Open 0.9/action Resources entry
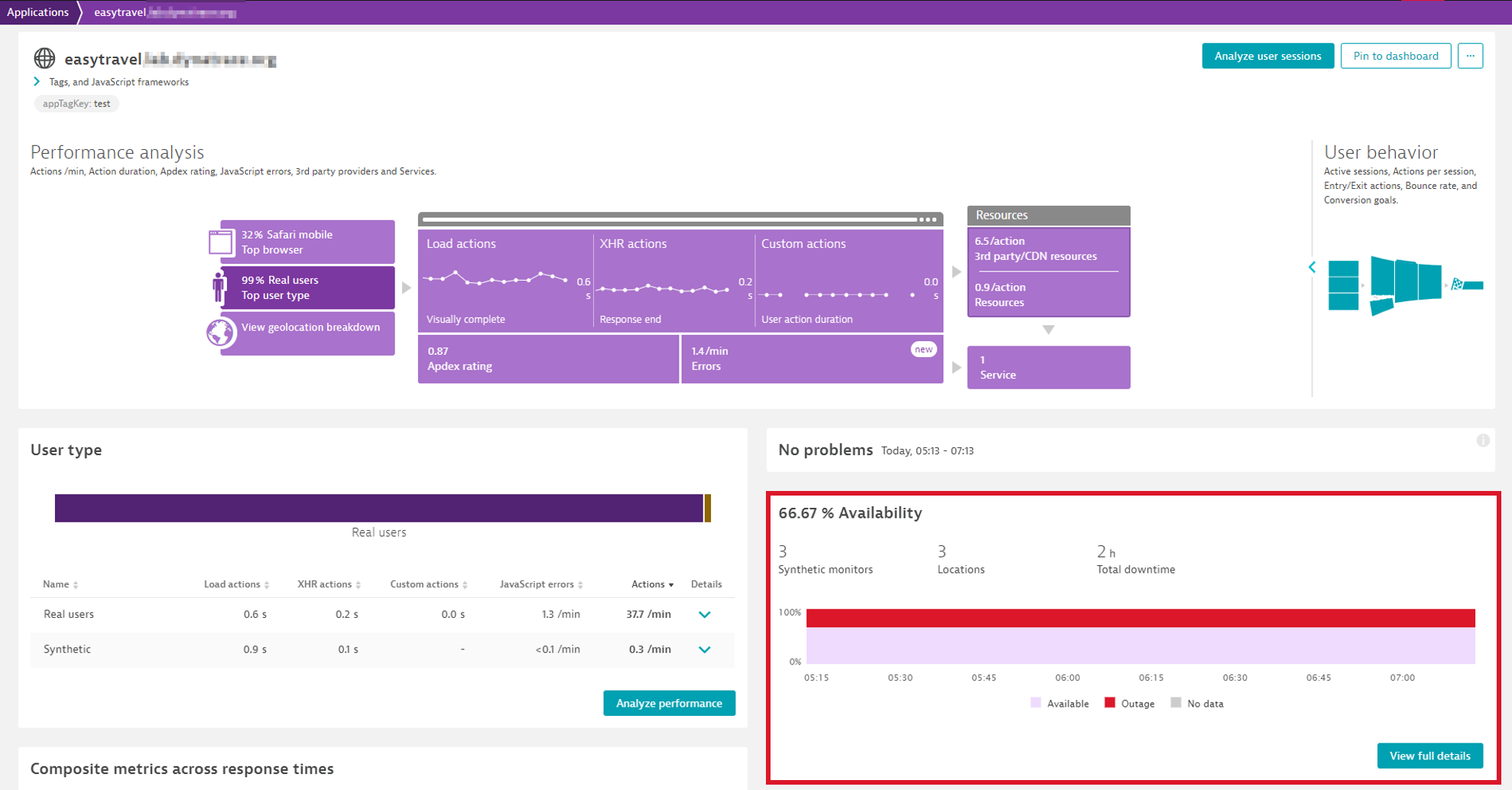 click(1048, 294)
